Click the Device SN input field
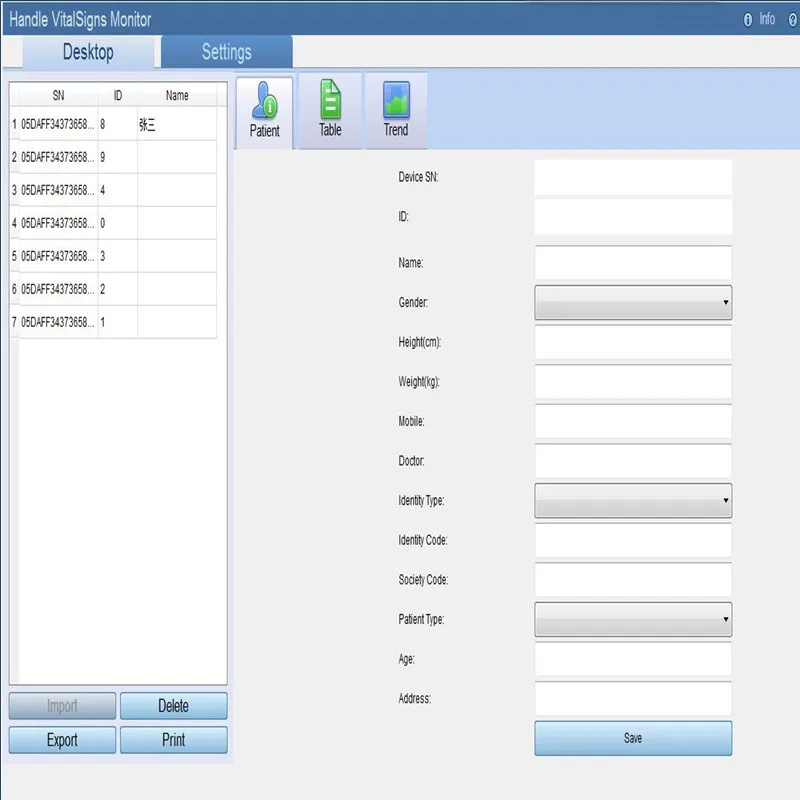The image size is (800, 800). pos(633,177)
